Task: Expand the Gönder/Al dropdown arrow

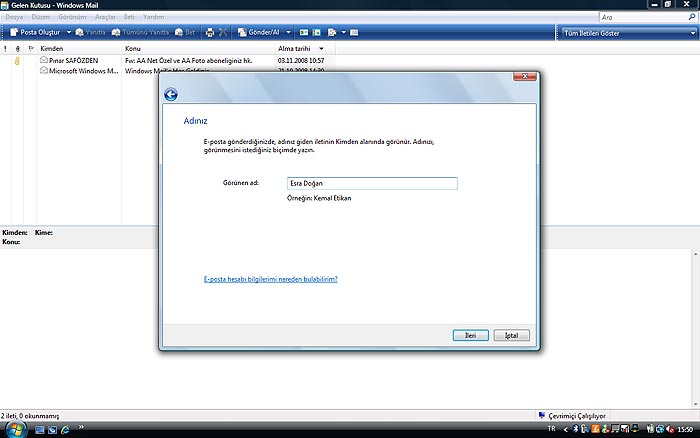Action: [x=288, y=32]
